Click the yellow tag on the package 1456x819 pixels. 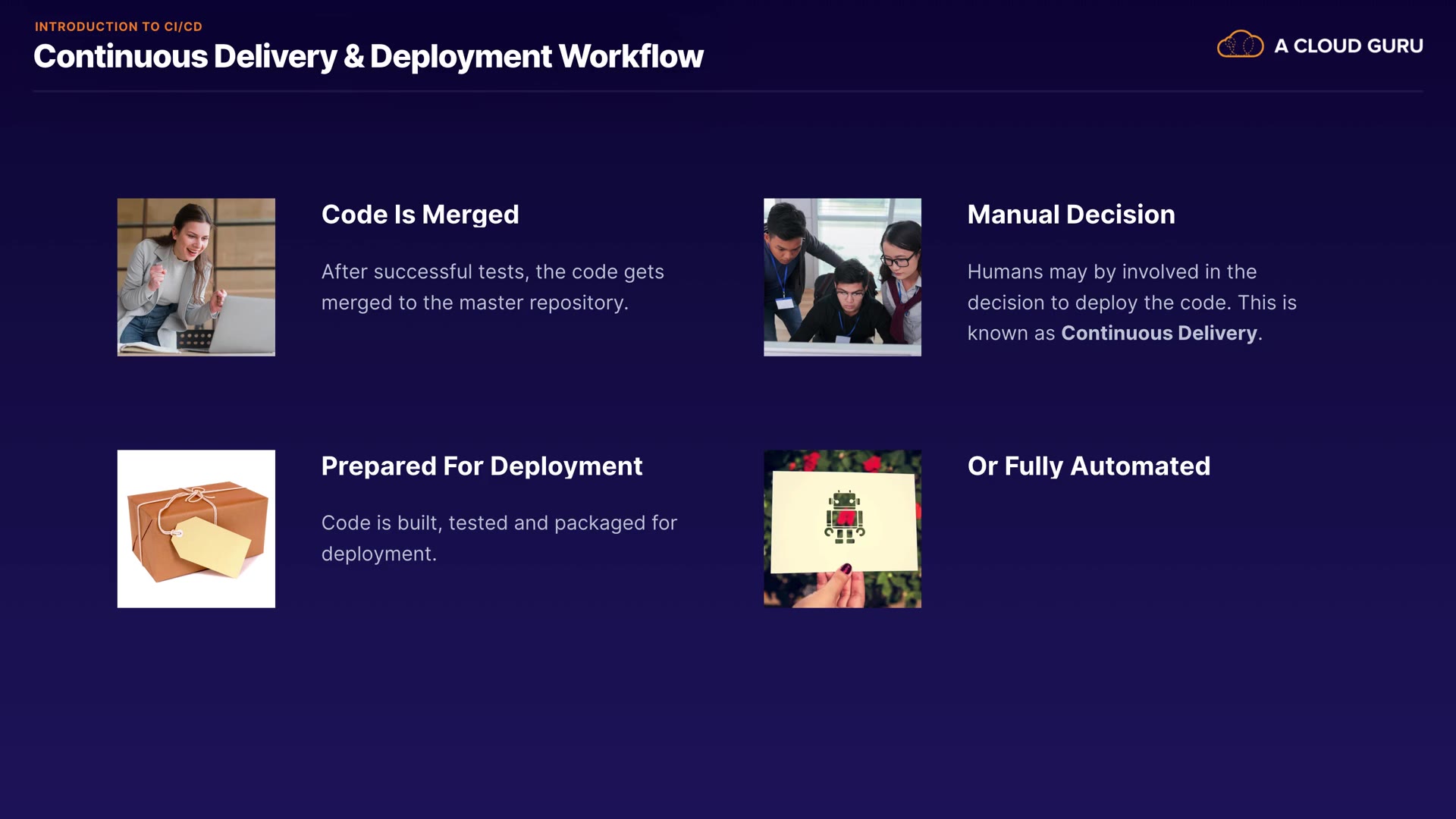pos(211,546)
